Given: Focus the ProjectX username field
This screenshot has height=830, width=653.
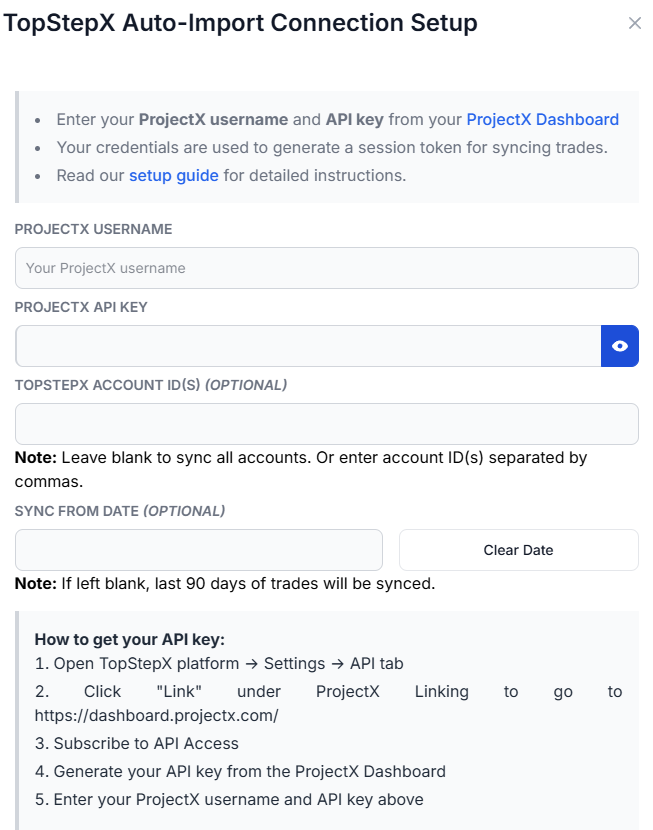Looking at the screenshot, I should (x=326, y=268).
